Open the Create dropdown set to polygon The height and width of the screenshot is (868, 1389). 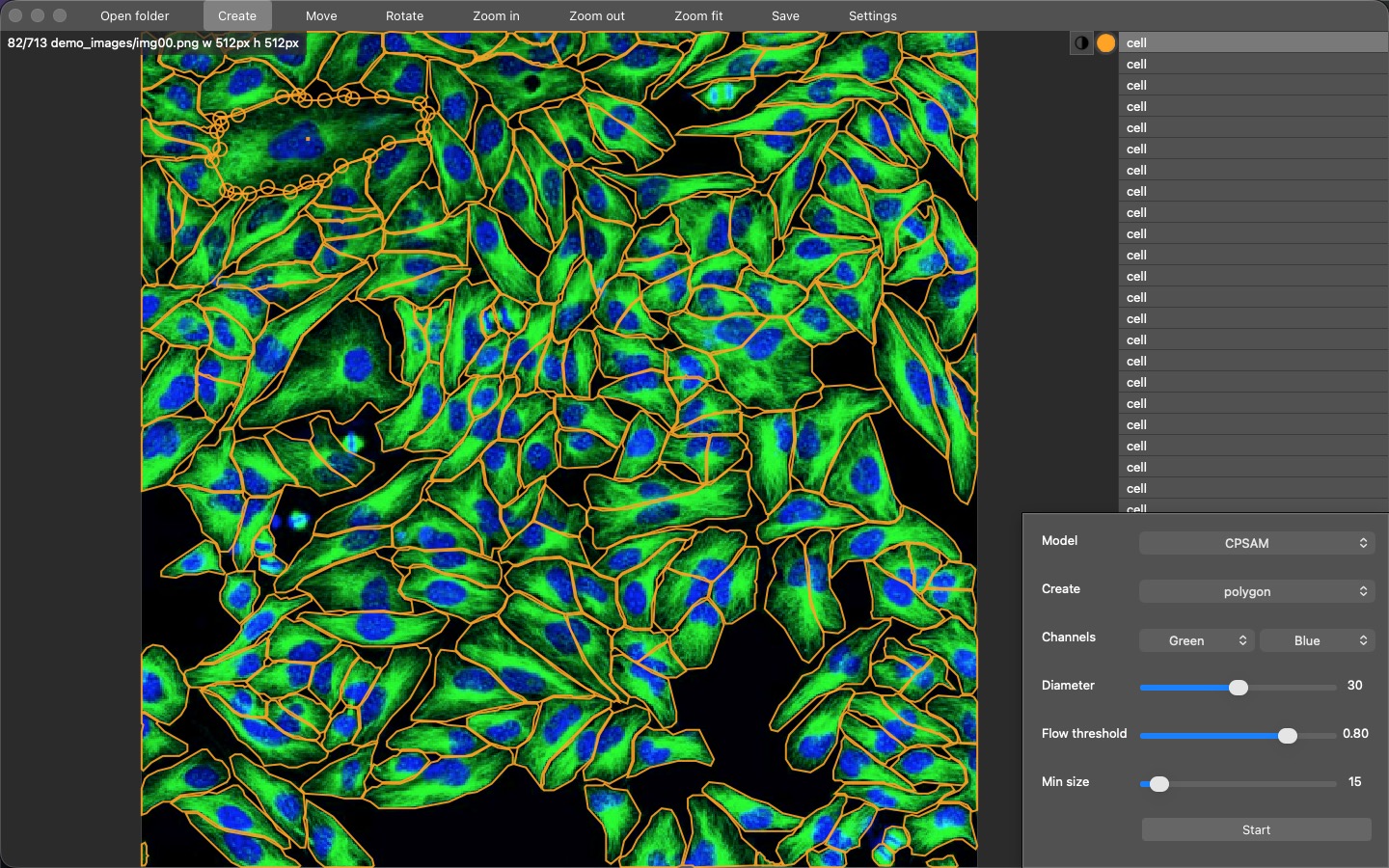(1256, 591)
